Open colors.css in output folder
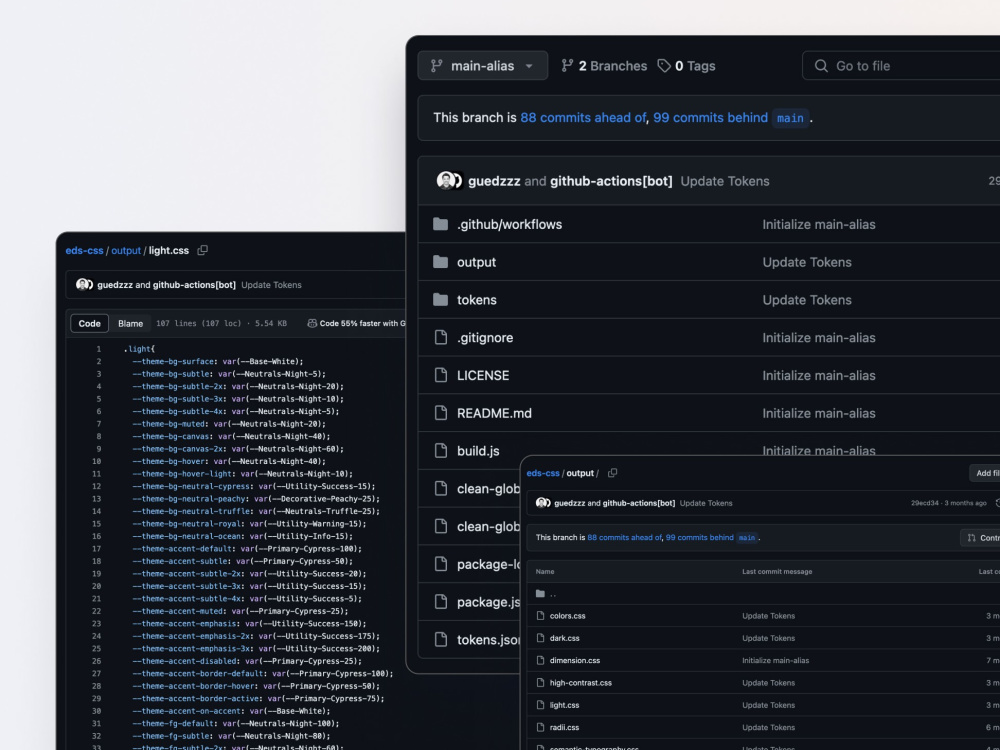1000x750 pixels. coord(567,616)
